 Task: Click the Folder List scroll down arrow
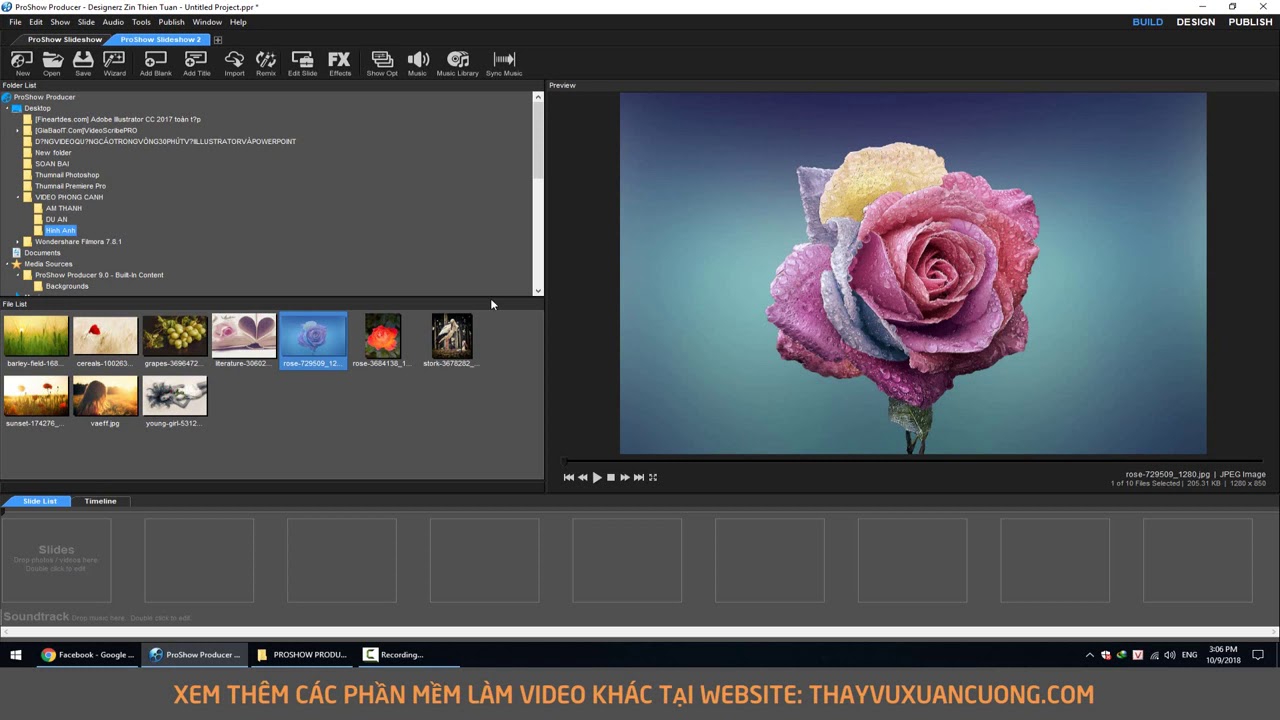(x=538, y=291)
